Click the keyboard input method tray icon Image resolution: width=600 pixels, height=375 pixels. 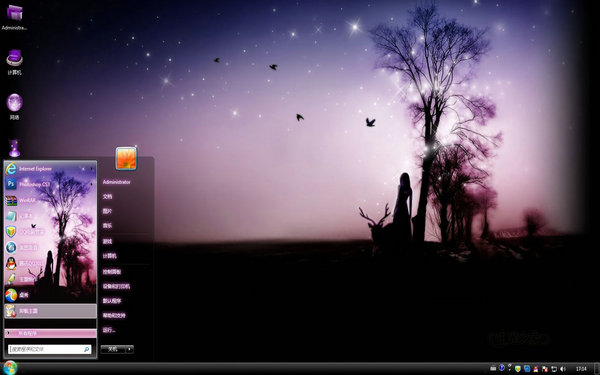(494, 368)
